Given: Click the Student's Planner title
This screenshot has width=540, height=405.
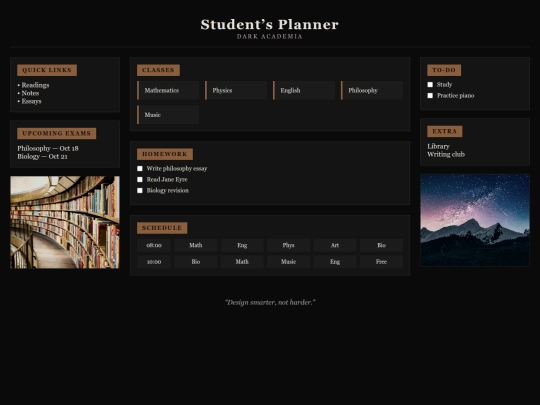Looking at the screenshot, I should click(270, 24).
